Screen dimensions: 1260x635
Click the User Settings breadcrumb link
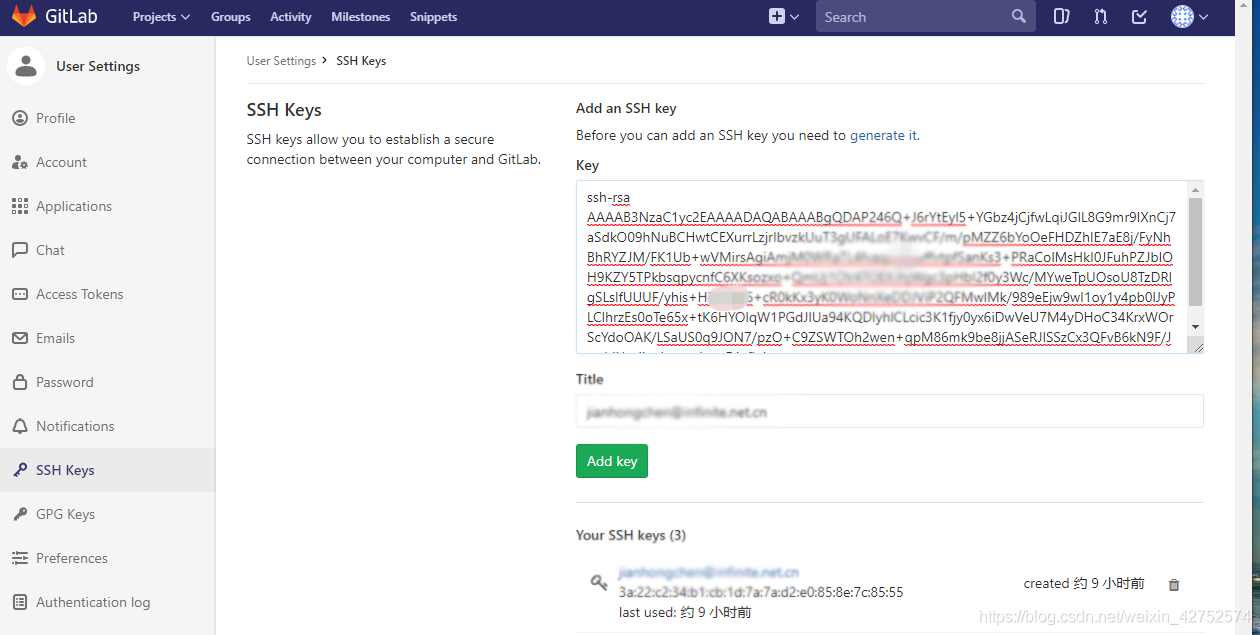281,61
